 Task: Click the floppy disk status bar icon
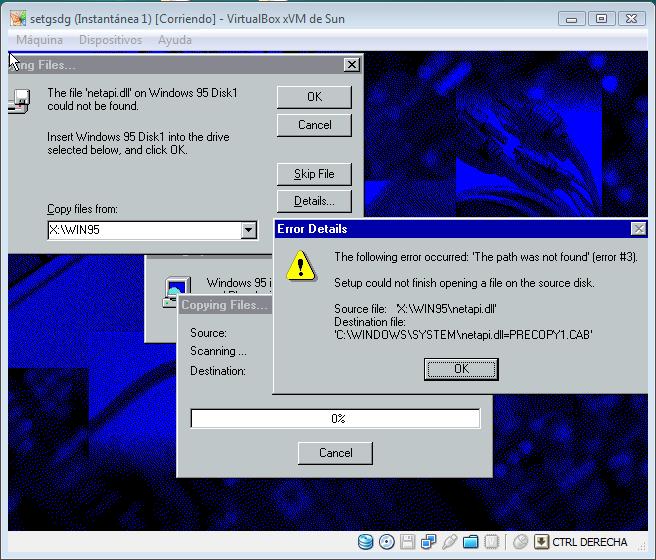pyautogui.click(x=407, y=542)
